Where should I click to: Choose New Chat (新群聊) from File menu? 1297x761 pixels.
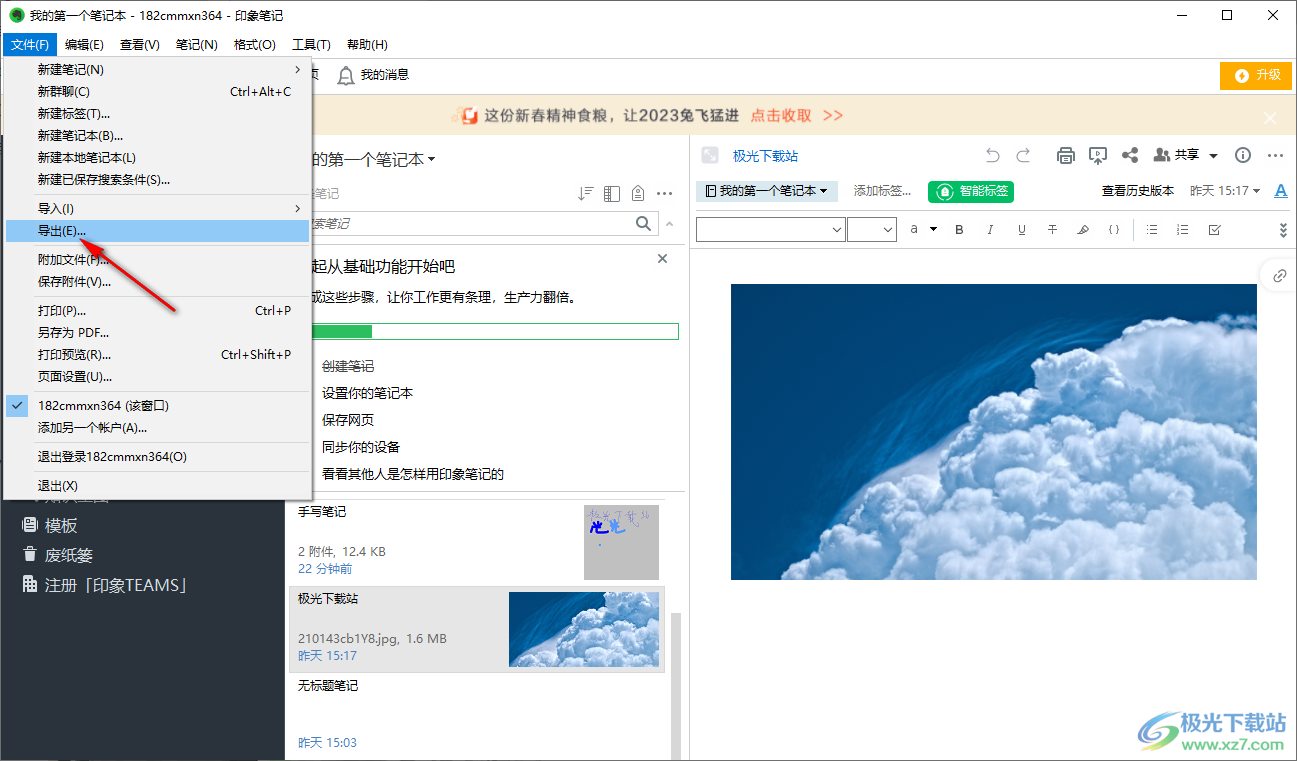[158, 92]
